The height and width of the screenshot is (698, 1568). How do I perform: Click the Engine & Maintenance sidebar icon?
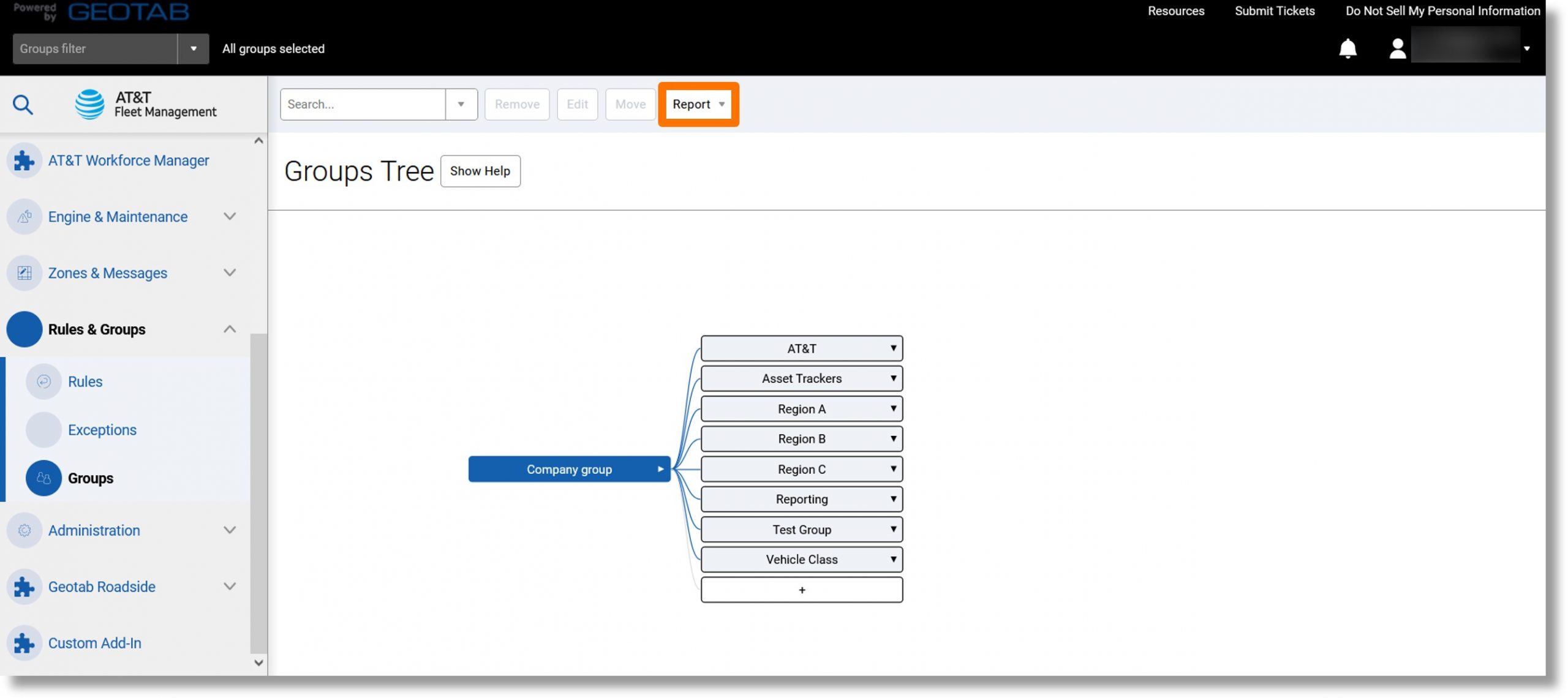click(24, 216)
